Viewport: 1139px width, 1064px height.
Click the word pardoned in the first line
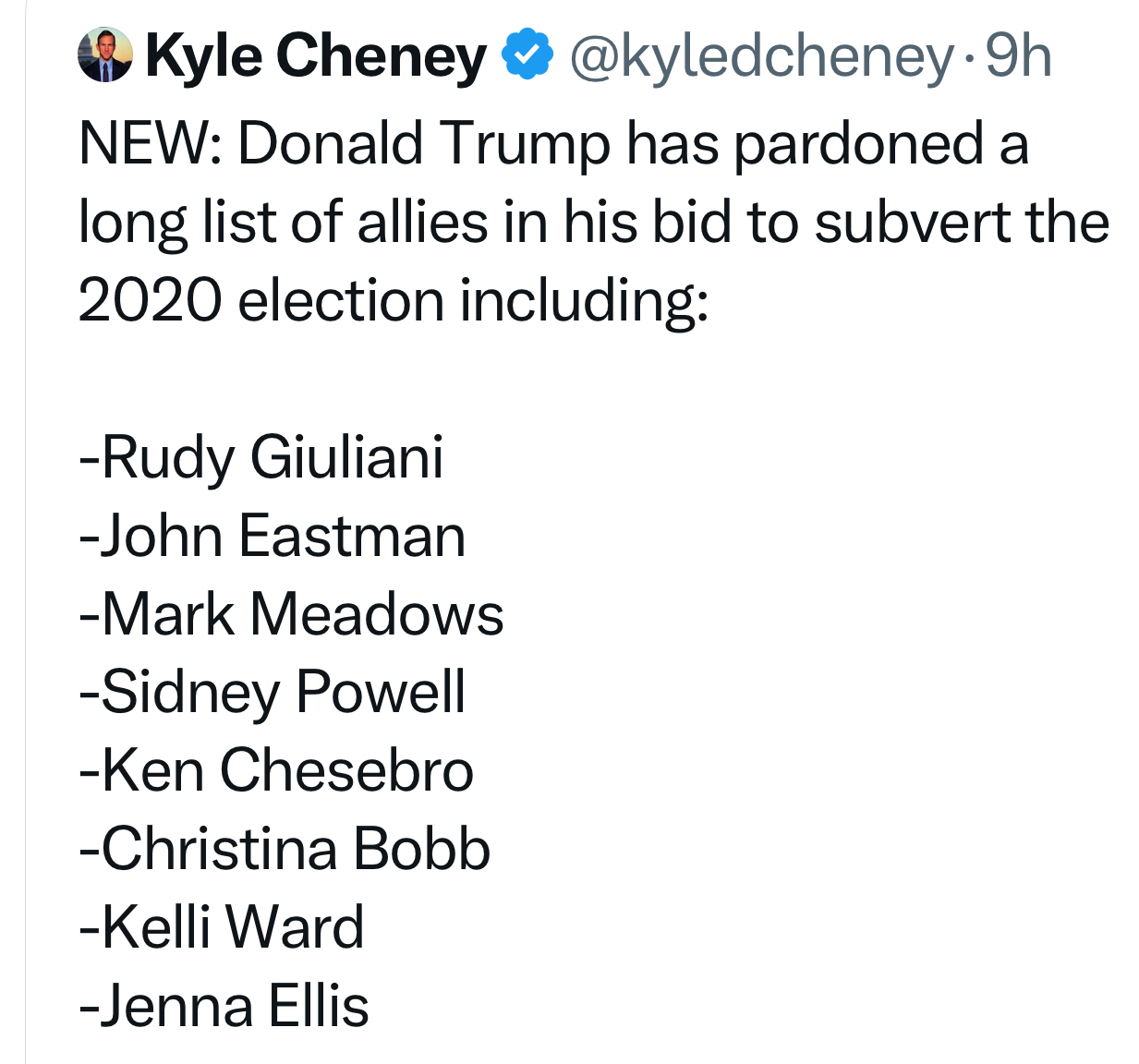coord(859,145)
